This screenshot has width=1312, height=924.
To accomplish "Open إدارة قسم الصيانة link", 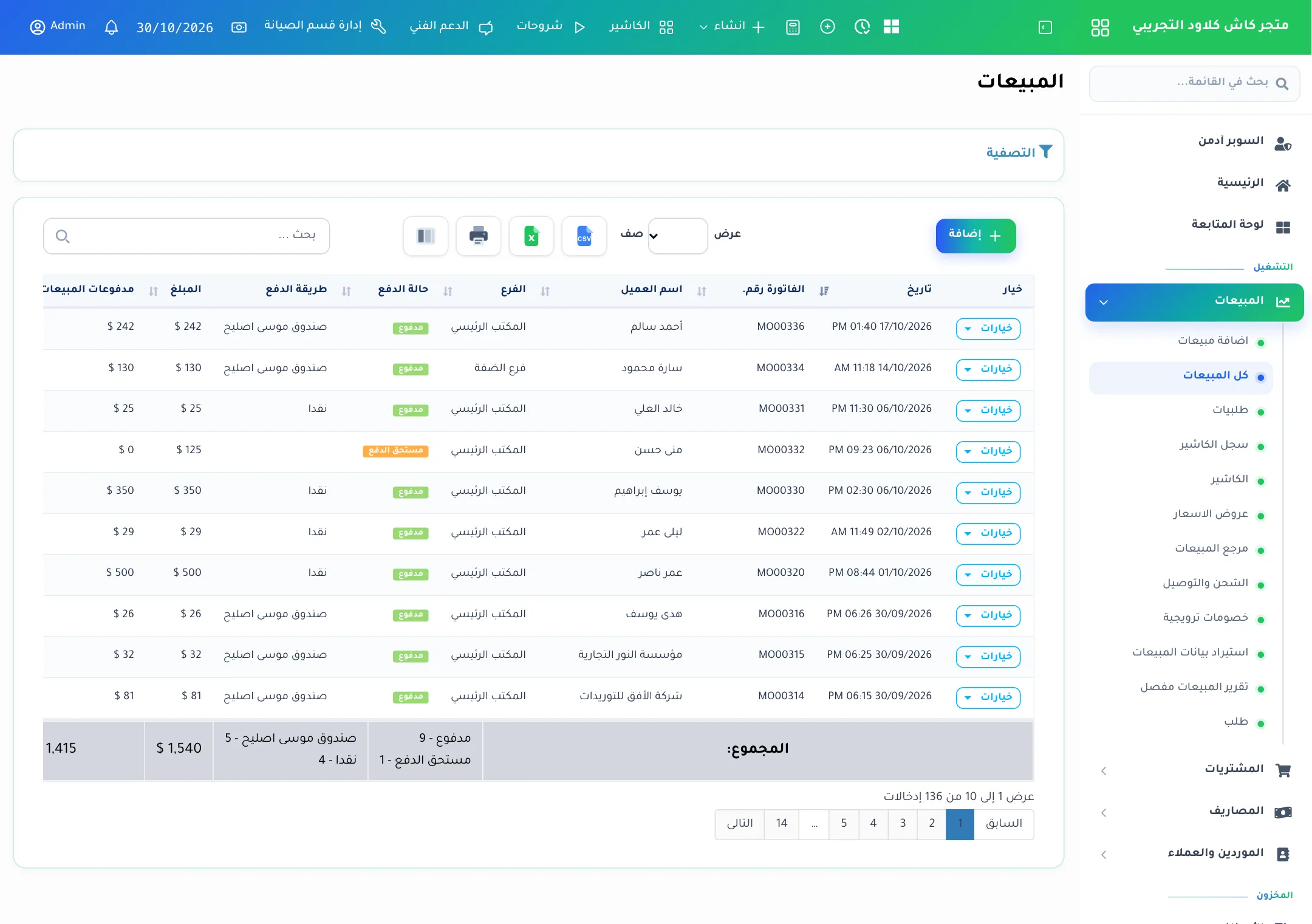I will tap(324, 26).
